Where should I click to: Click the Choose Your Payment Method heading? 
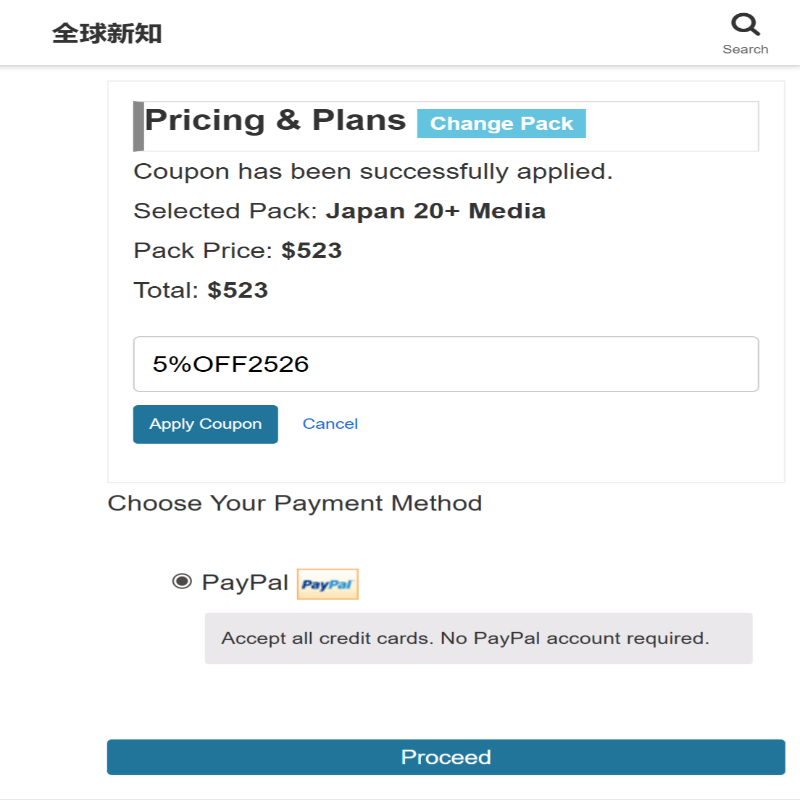pyautogui.click(x=295, y=503)
